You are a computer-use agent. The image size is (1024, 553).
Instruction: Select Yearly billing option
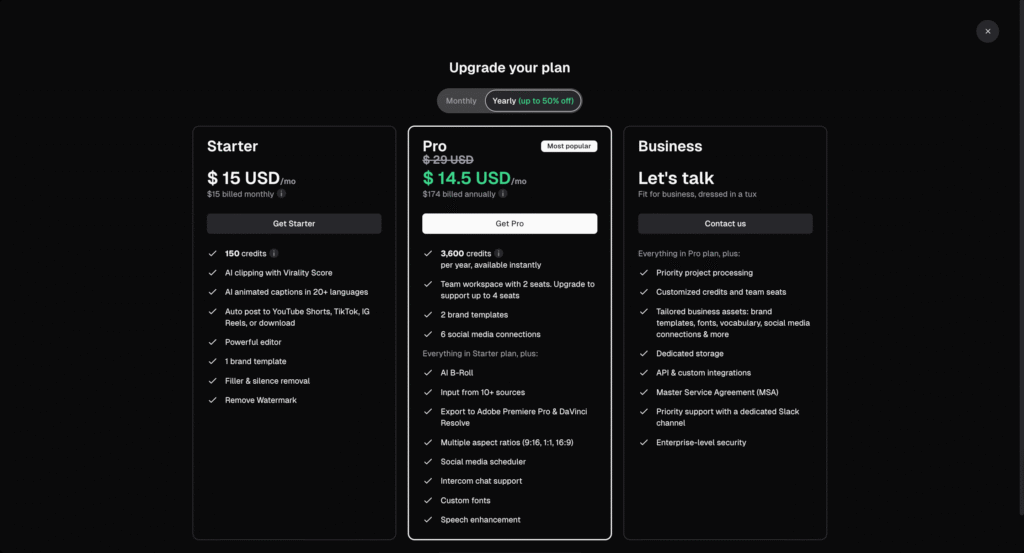pyautogui.click(x=532, y=101)
